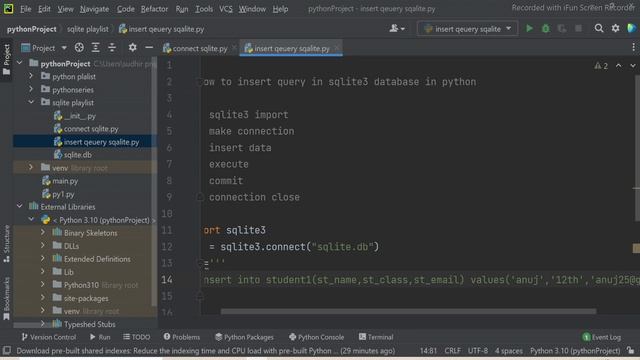Click the editor horizontal scrollbar
The height and width of the screenshot is (360, 640).
[408, 311]
